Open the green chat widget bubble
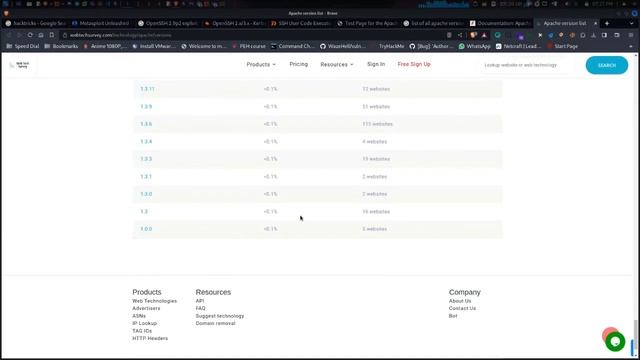 615,342
